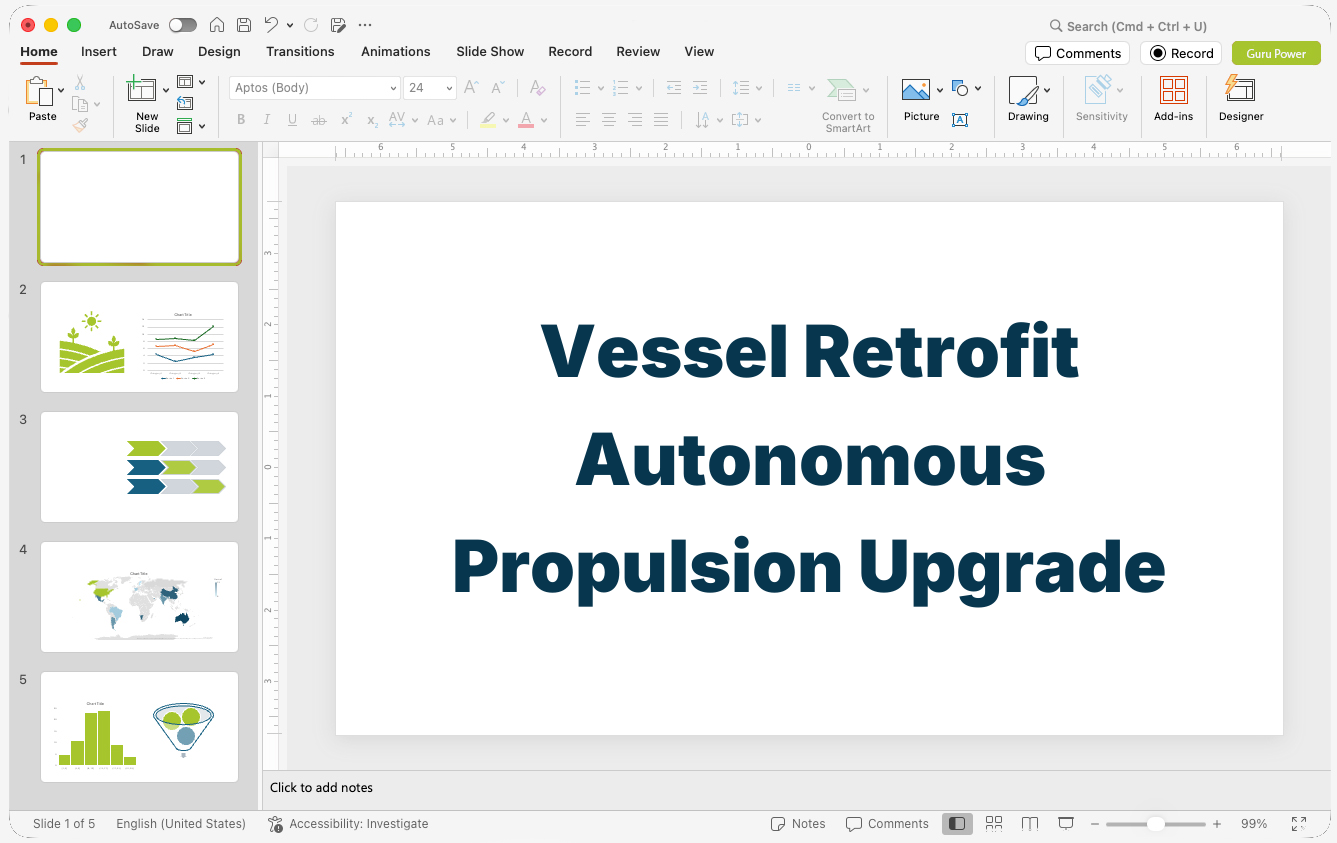Image resolution: width=1337 pixels, height=843 pixels.
Task: Click the green Guru Power button
Action: pyautogui.click(x=1276, y=53)
